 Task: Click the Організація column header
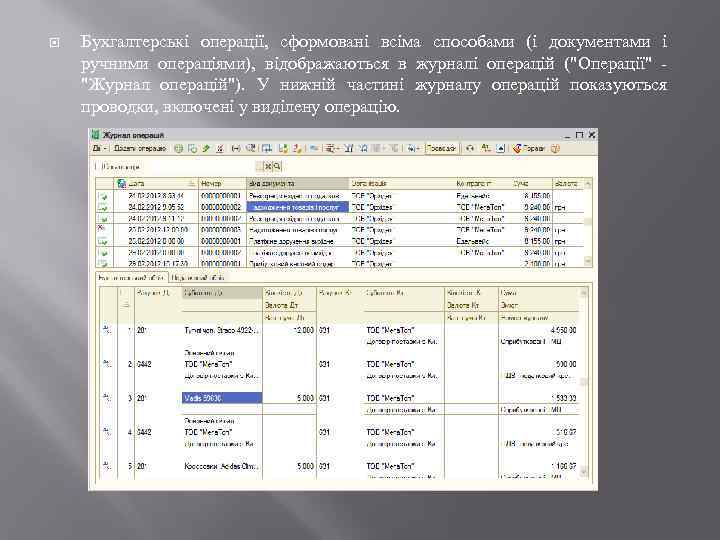[x=402, y=184]
